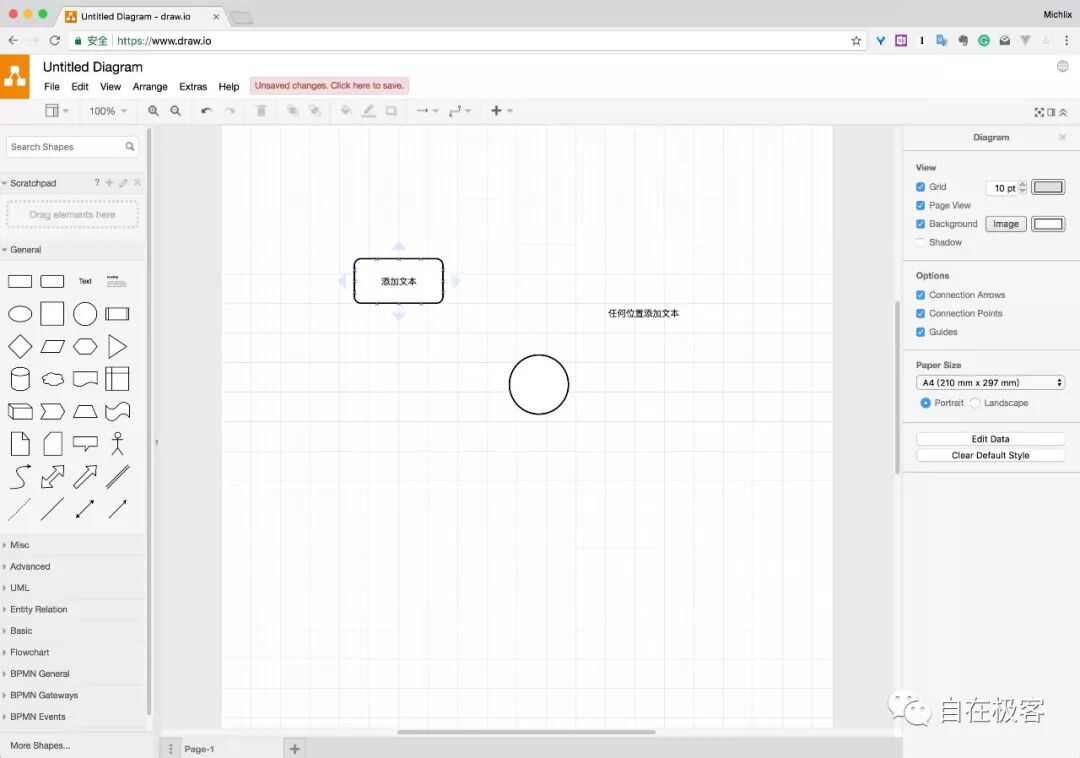Select the Landscape radio button

point(975,403)
